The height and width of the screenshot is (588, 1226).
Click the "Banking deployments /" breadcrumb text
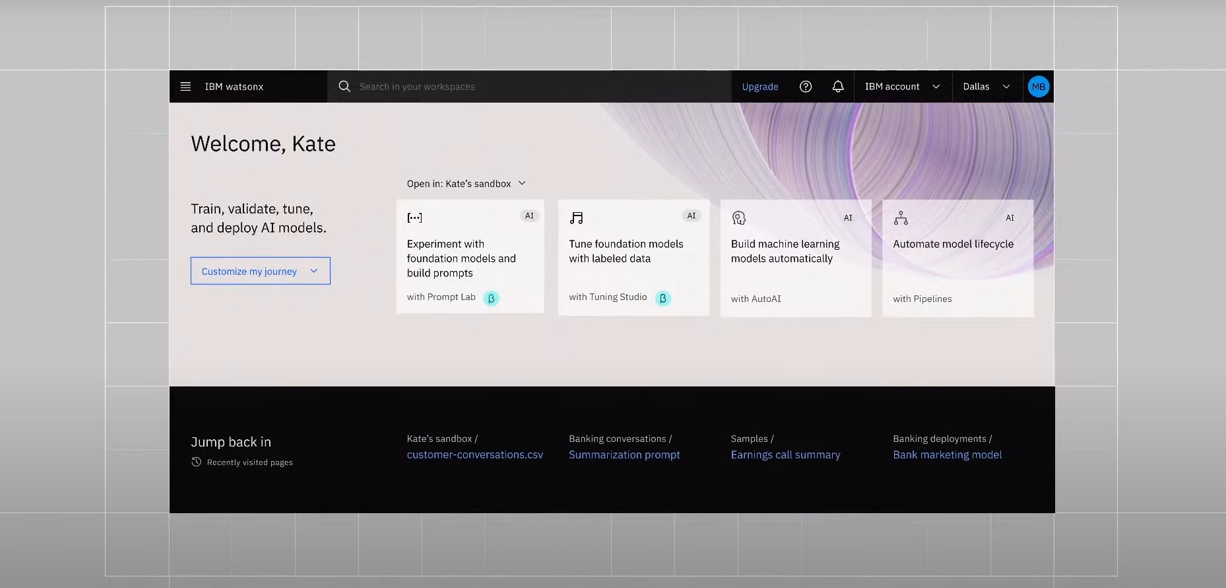pos(942,439)
